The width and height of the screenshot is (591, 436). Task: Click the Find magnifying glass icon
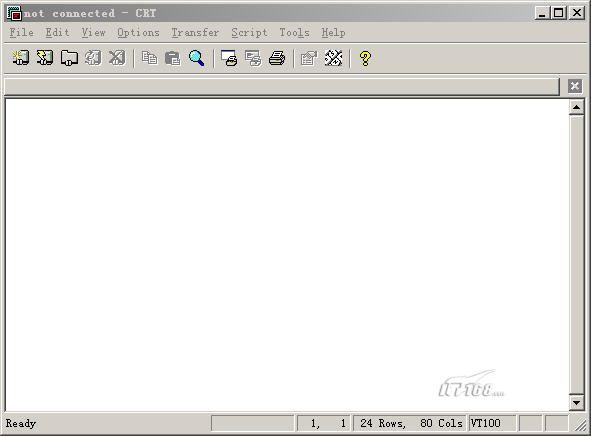(x=197, y=58)
